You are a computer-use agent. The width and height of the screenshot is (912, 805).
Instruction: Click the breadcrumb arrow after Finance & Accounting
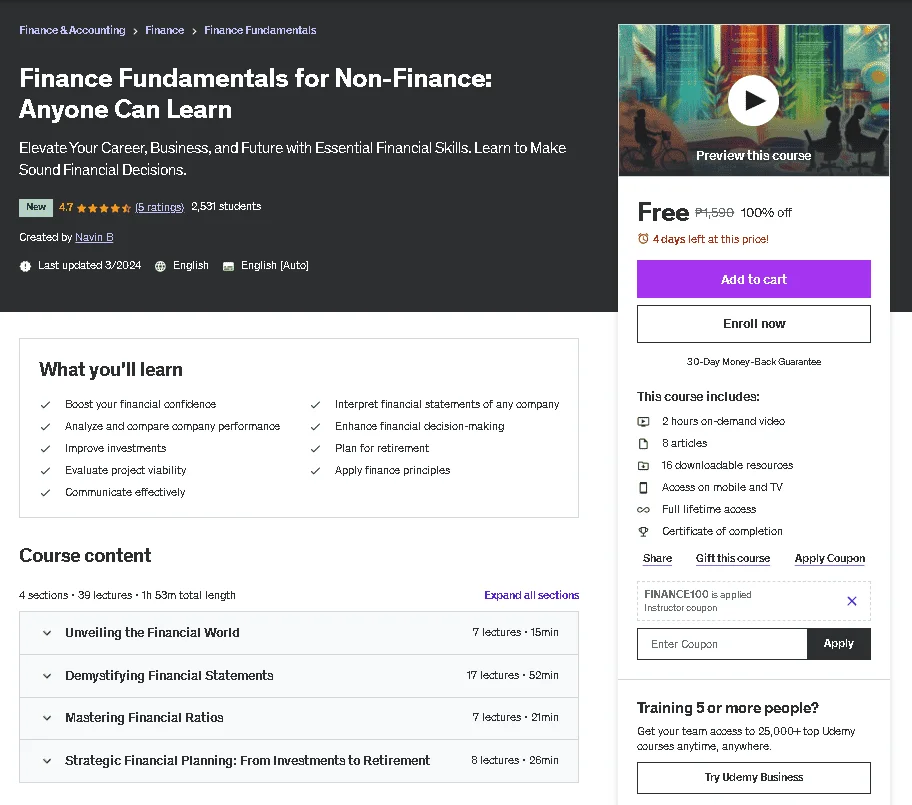(x=135, y=31)
